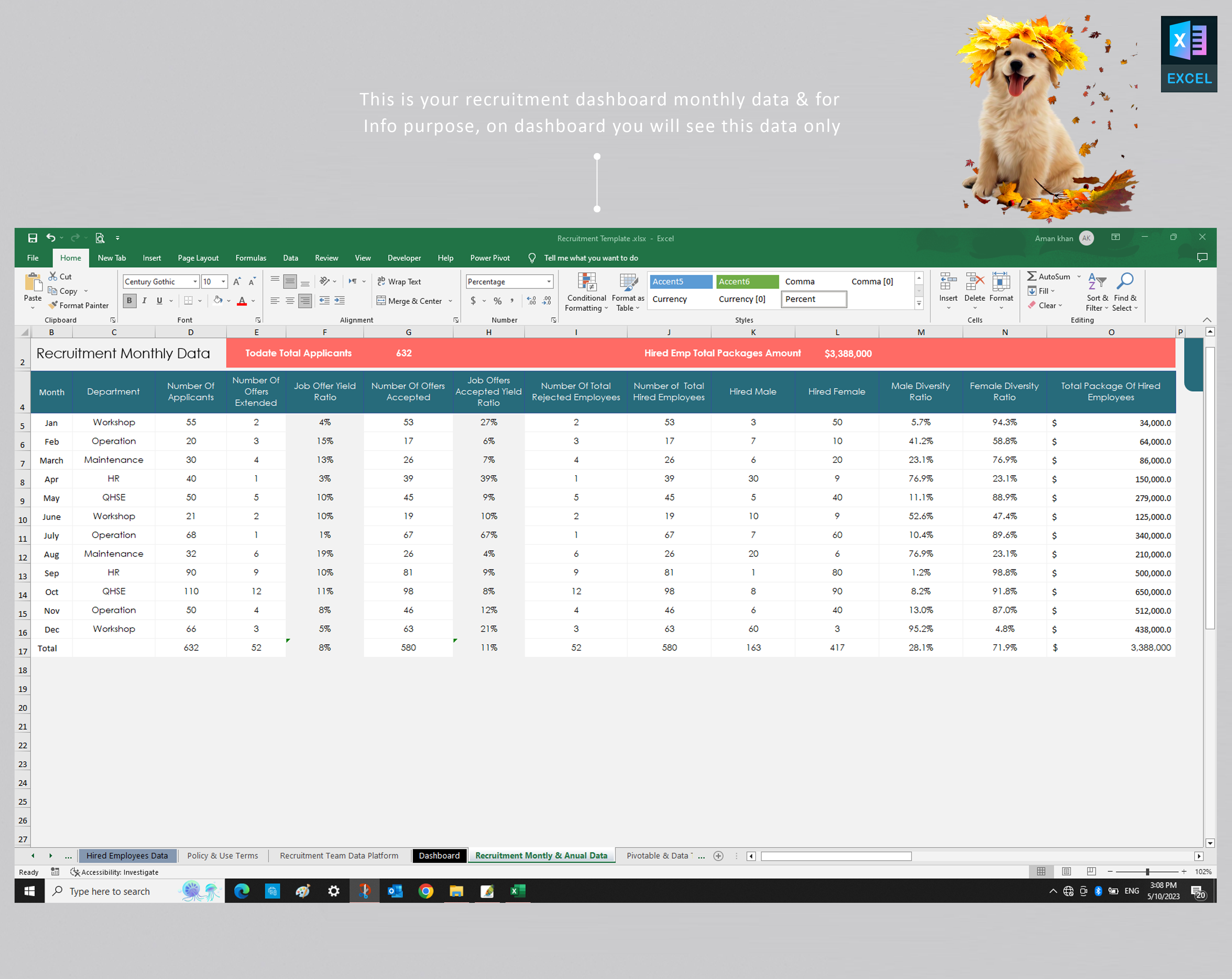
Task: Switch to the Formulas ribbon tab
Action: point(250,258)
